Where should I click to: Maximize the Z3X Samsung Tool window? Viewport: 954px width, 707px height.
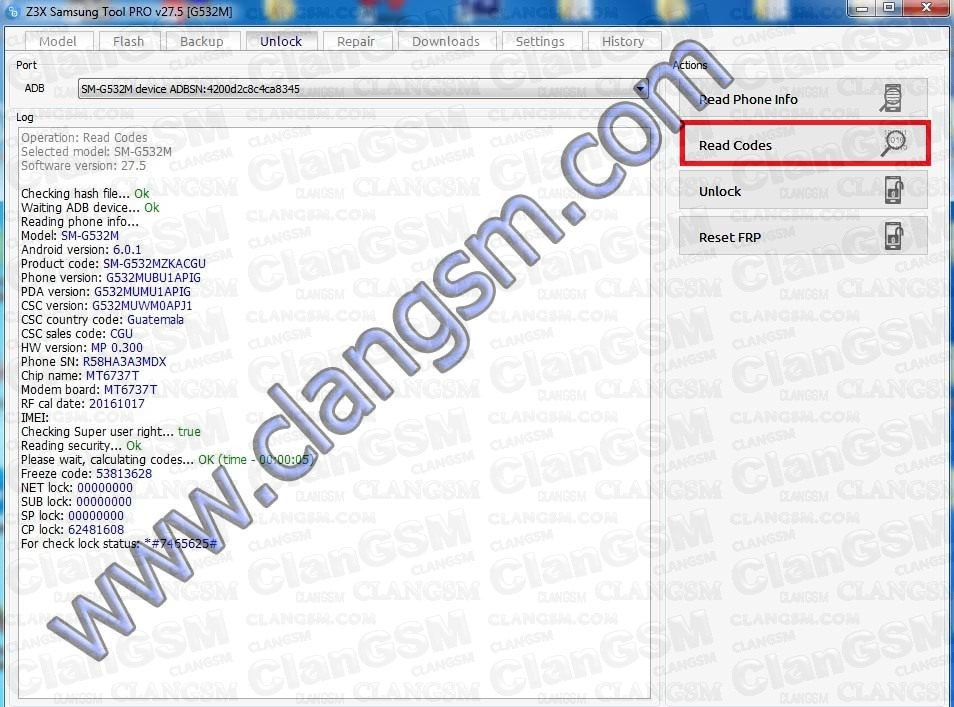(889, 9)
